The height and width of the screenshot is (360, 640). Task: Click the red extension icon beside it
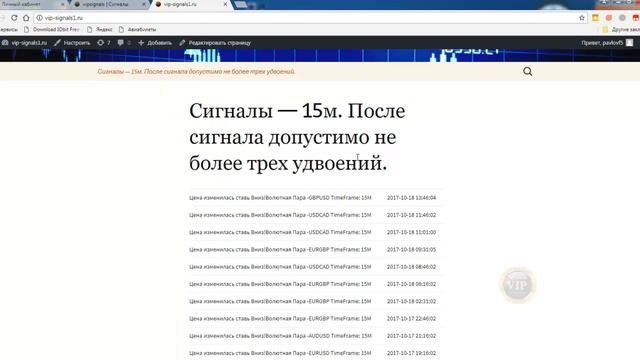pyautogui.click(x=609, y=18)
